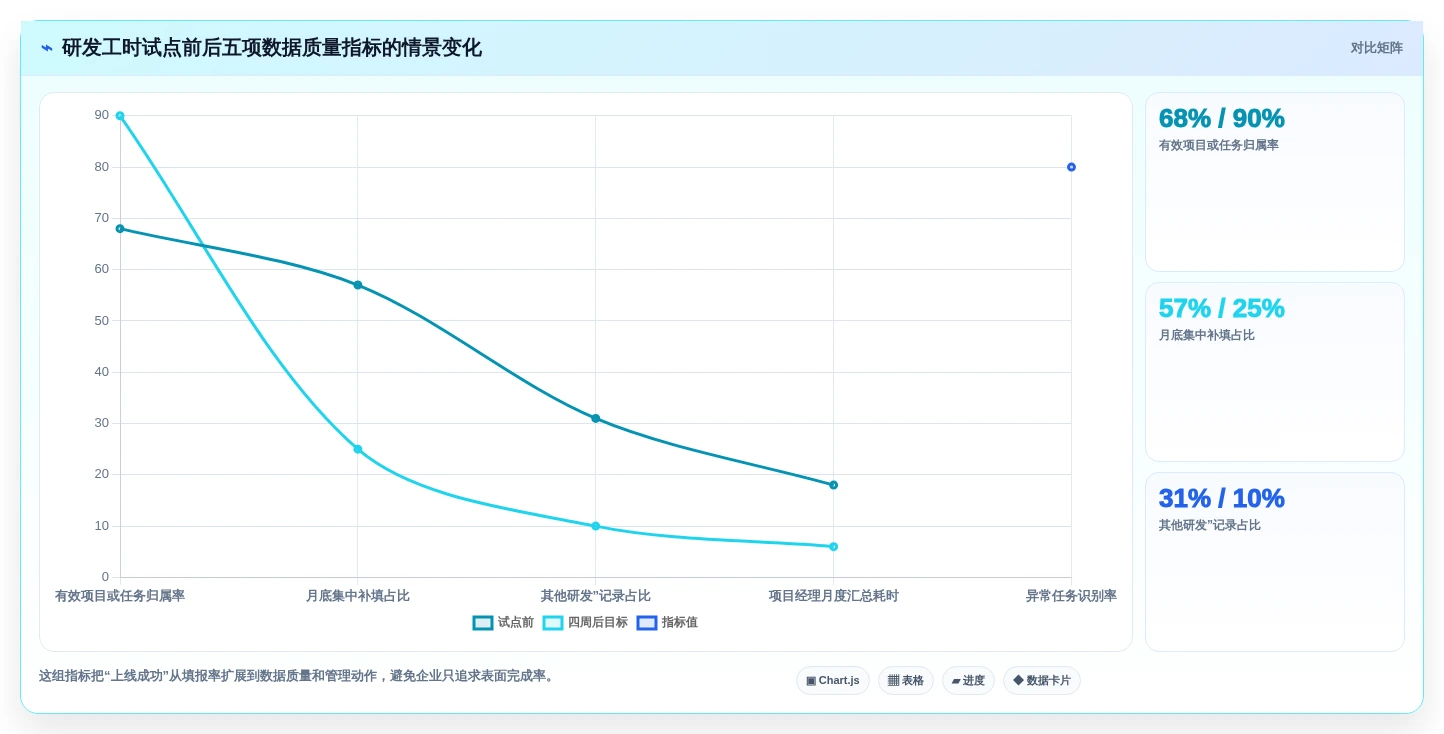Click the 四周后目标 point at 6
1444x734 pixels.
click(833, 547)
